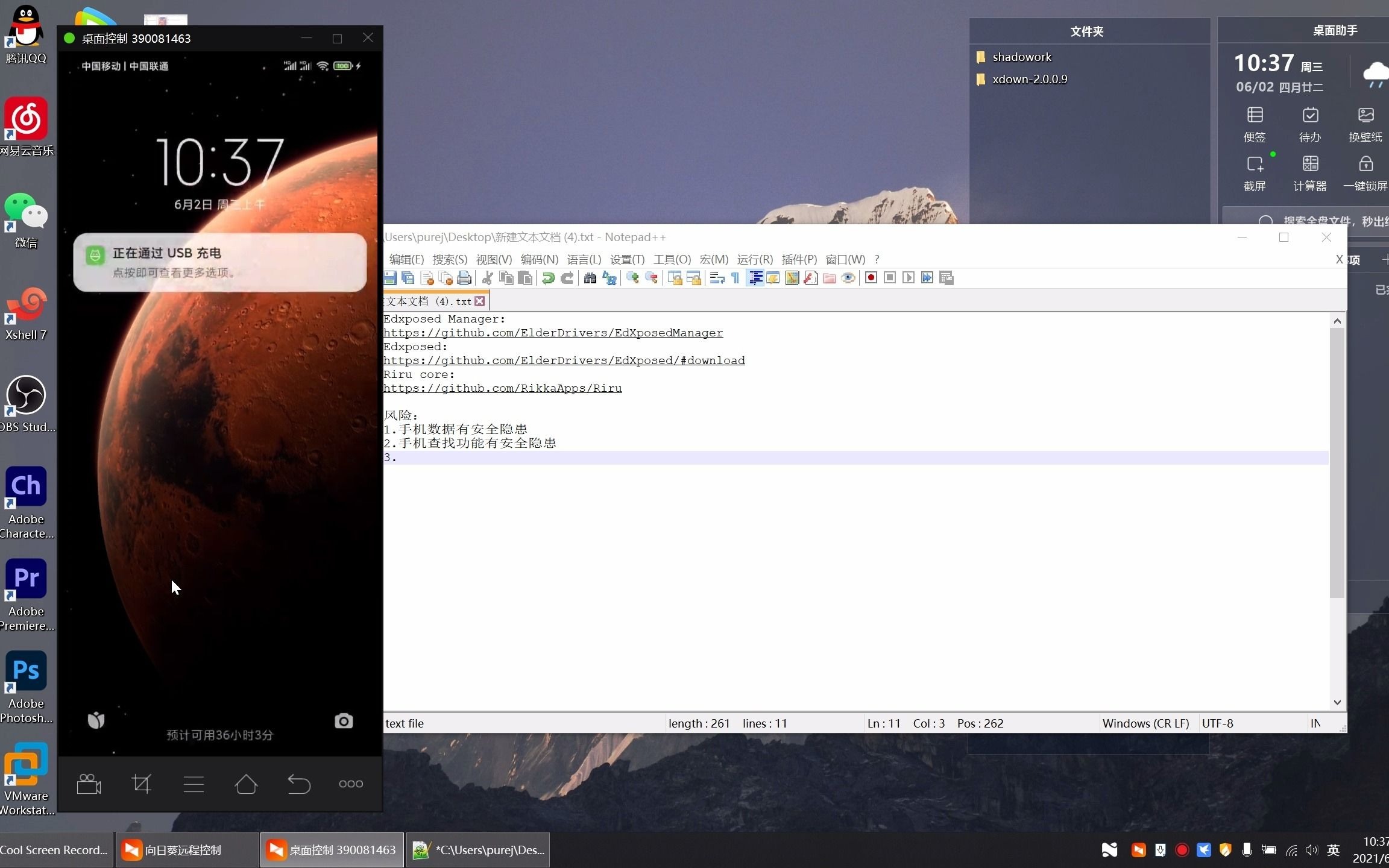The width and height of the screenshot is (1389, 868).
Task: Open the Windows (CR LF) line ending selector
Action: pyautogui.click(x=1145, y=723)
